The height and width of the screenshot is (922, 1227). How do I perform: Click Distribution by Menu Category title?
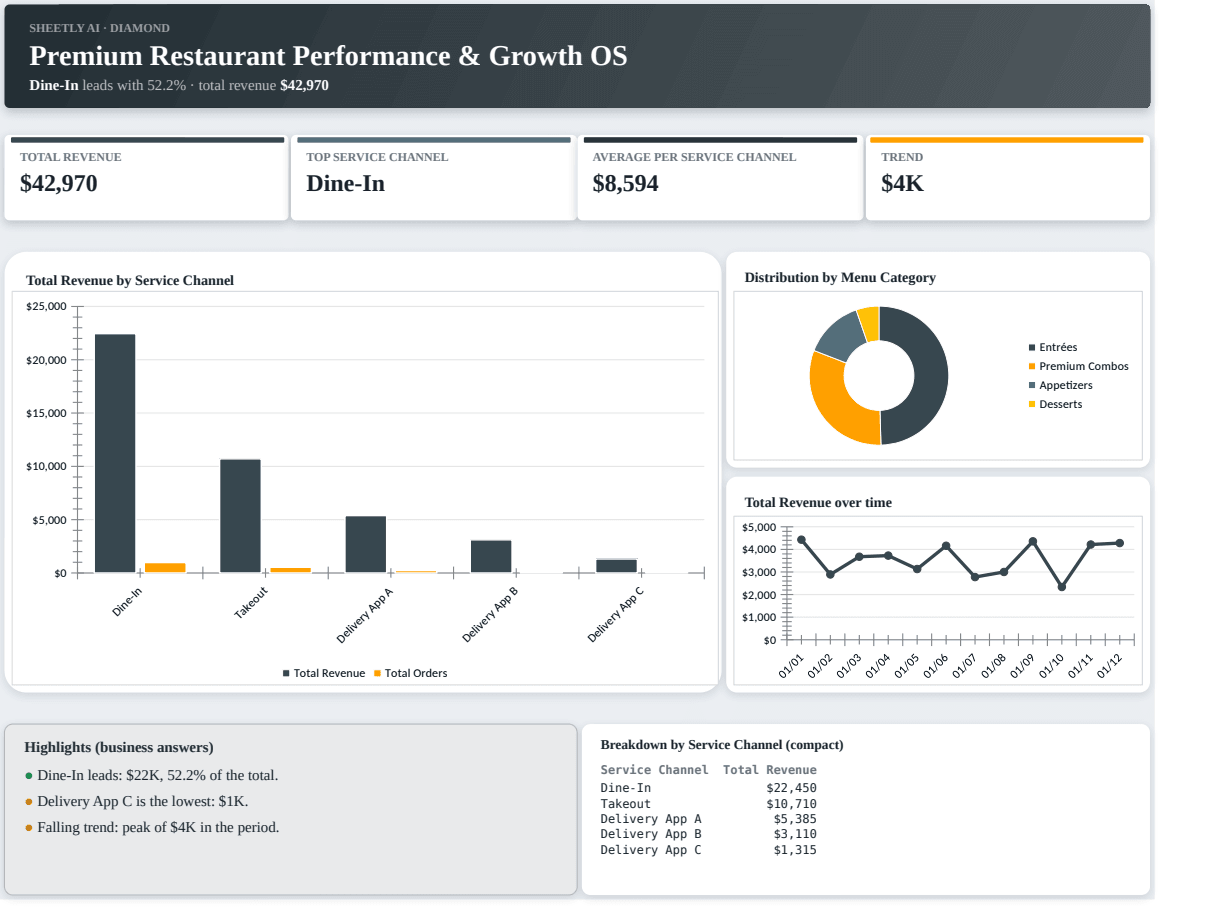[x=840, y=278]
